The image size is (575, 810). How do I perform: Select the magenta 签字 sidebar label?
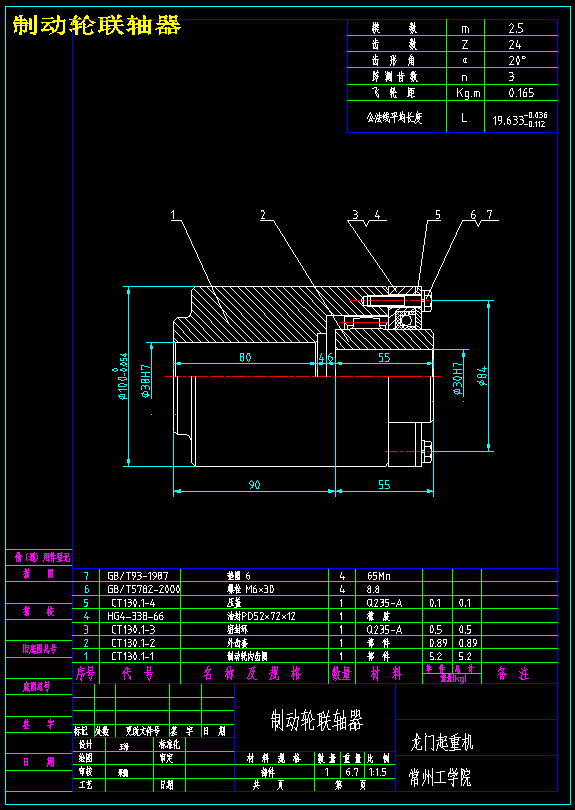tap(39, 725)
